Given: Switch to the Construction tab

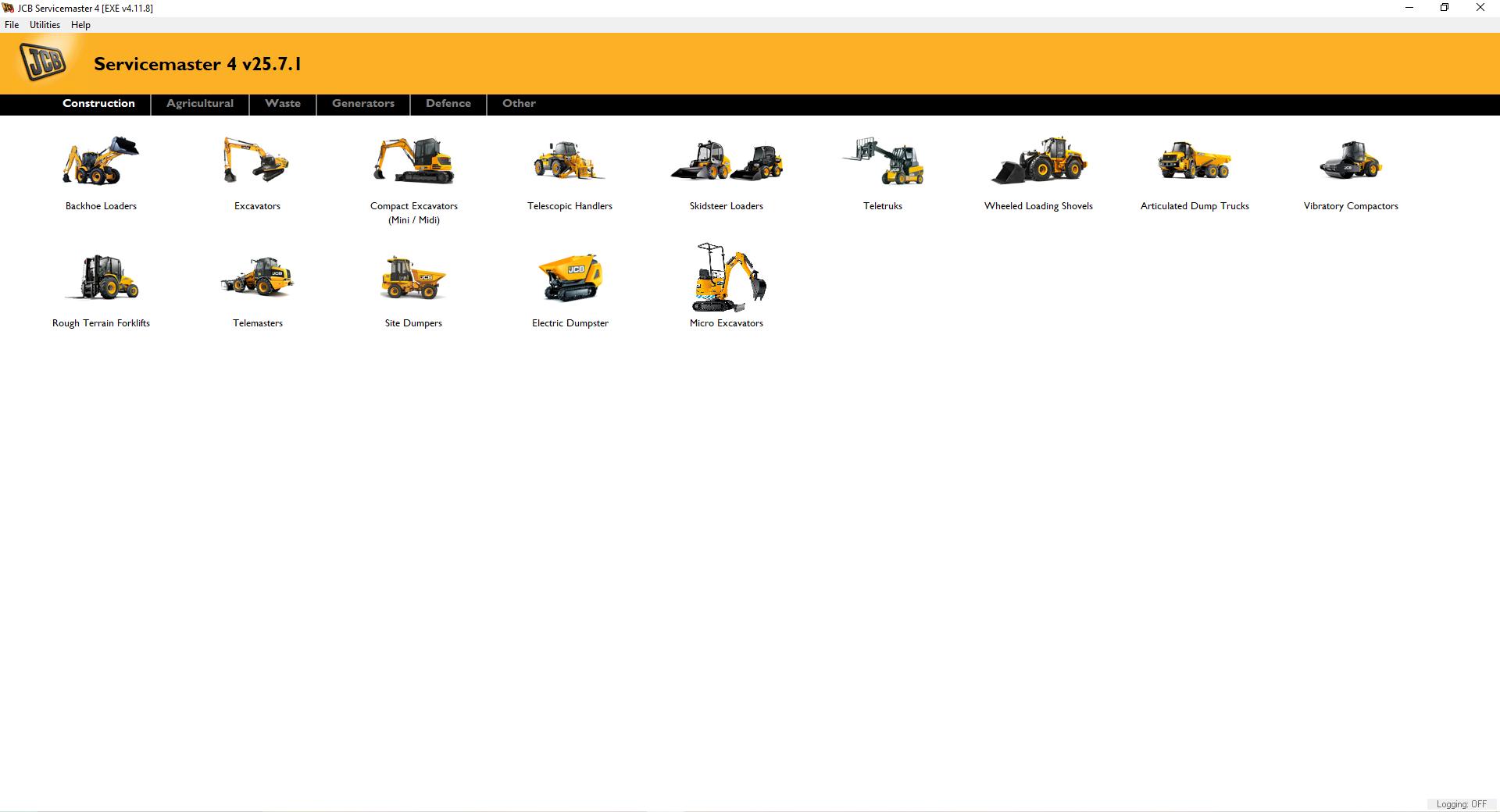Looking at the screenshot, I should [98, 103].
